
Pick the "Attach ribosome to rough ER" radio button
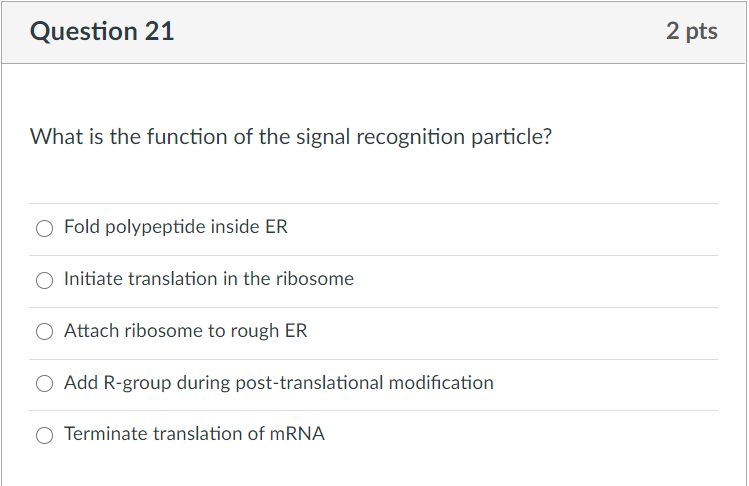[x=44, y=331]
